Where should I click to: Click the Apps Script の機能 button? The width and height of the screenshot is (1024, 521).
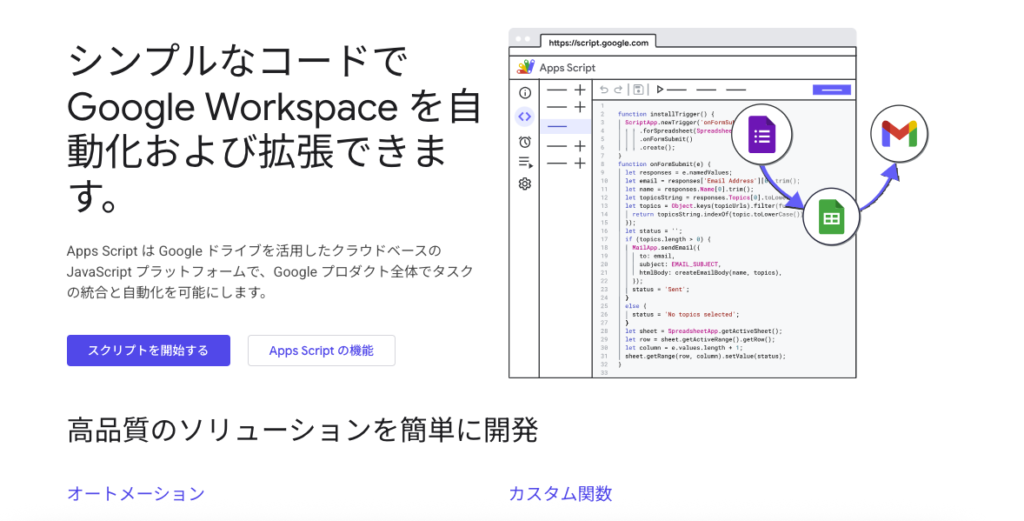(321, 350)
